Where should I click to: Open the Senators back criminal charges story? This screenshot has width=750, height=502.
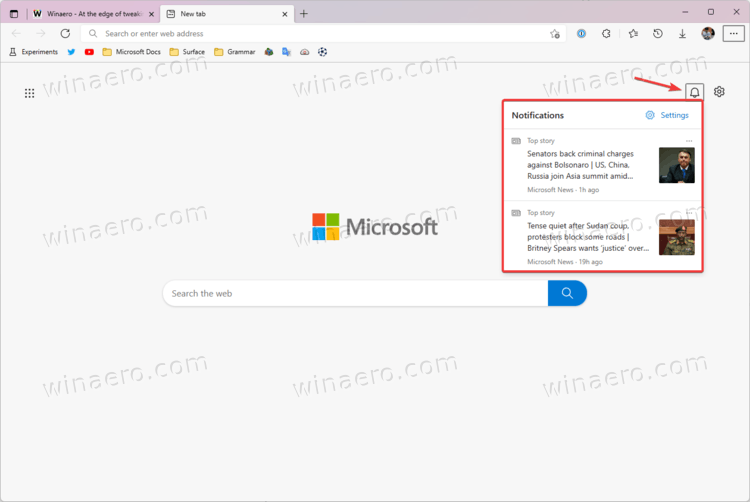pos(581,165)
